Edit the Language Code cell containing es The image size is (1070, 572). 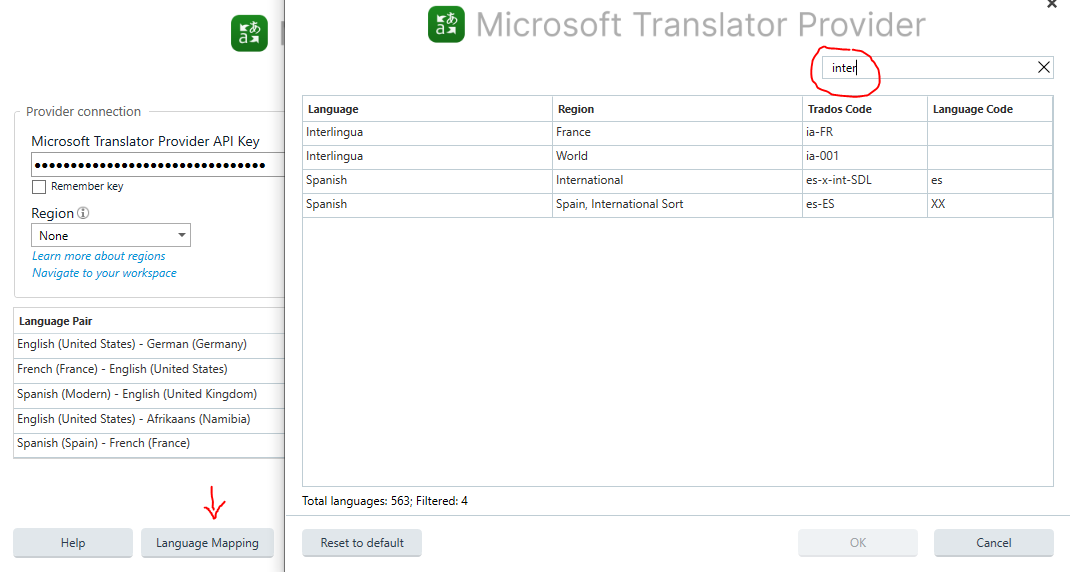click(x=989, y=180)
